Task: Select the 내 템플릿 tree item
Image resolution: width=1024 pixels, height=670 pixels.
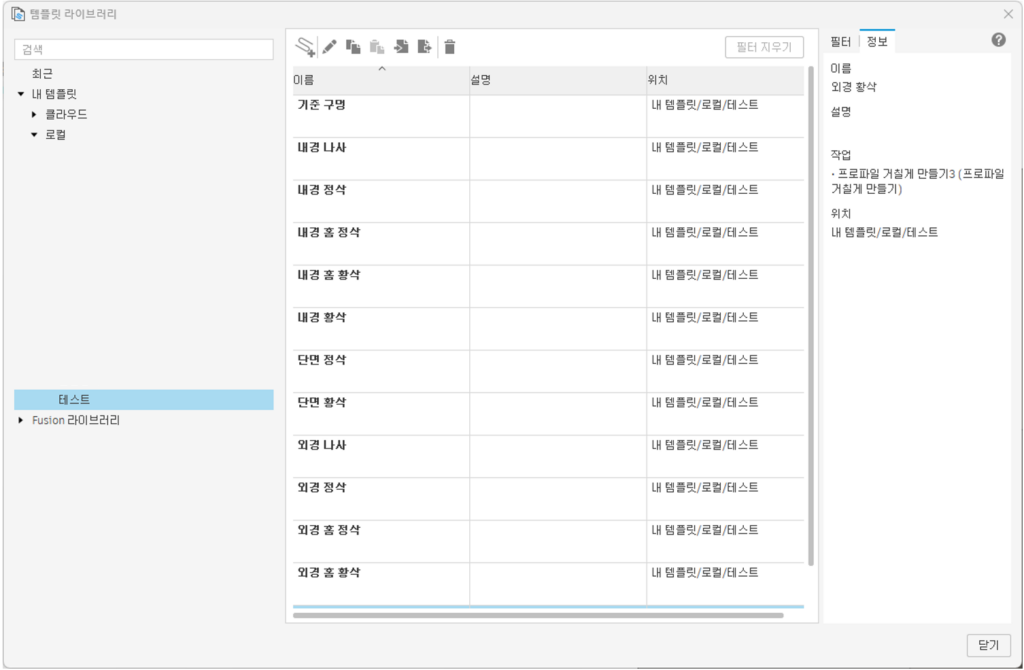Action: coord(54,94)
